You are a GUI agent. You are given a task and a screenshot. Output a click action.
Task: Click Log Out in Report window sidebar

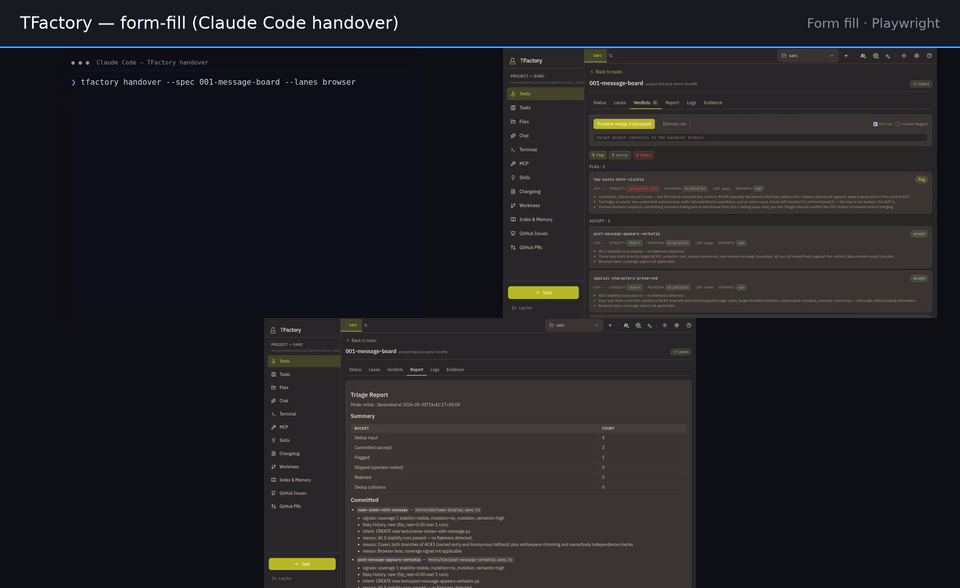tap(282, 578)
